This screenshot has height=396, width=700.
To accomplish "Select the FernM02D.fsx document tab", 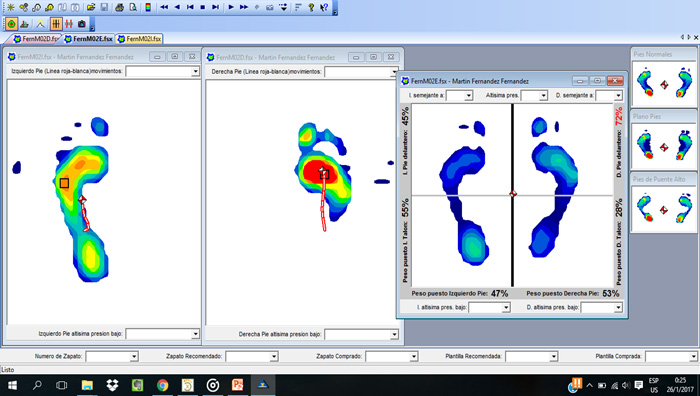I will pyautogui.click(x=36, y=39).
